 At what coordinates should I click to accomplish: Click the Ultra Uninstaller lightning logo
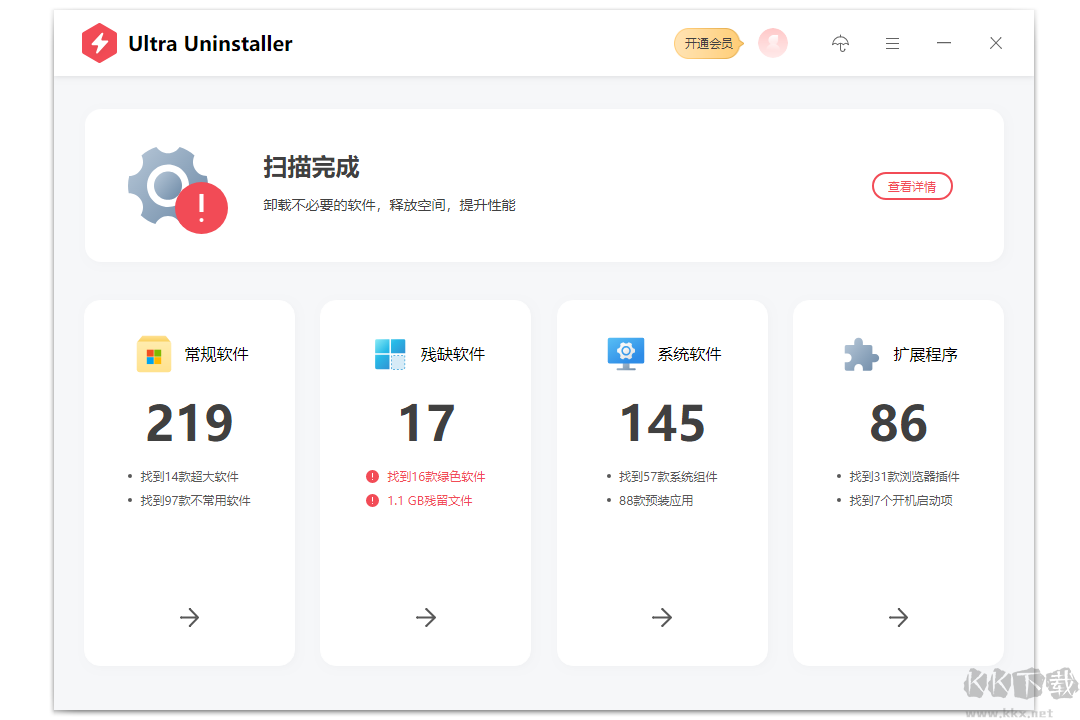[100, 42]
